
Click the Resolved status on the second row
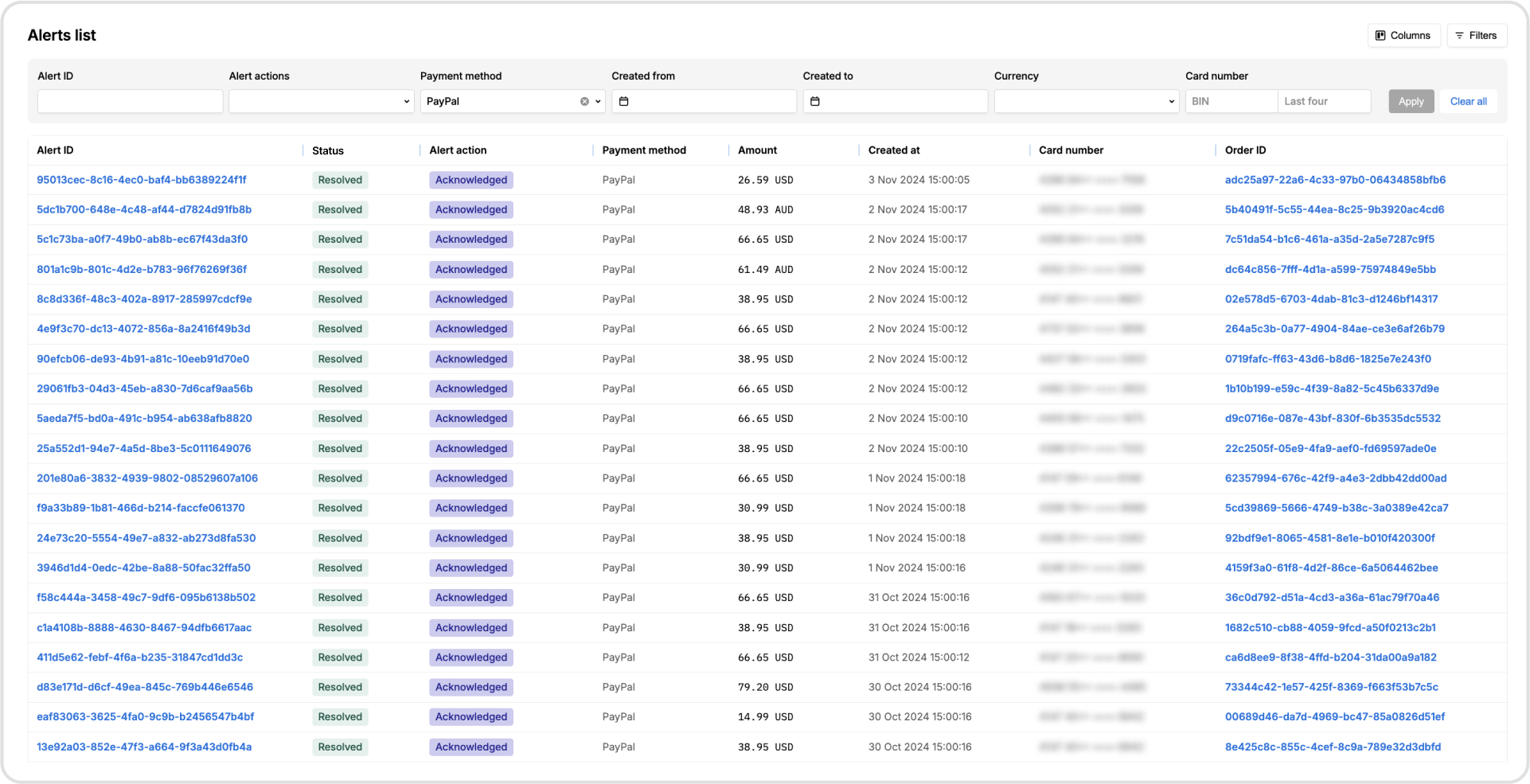(x=340, y=209)
